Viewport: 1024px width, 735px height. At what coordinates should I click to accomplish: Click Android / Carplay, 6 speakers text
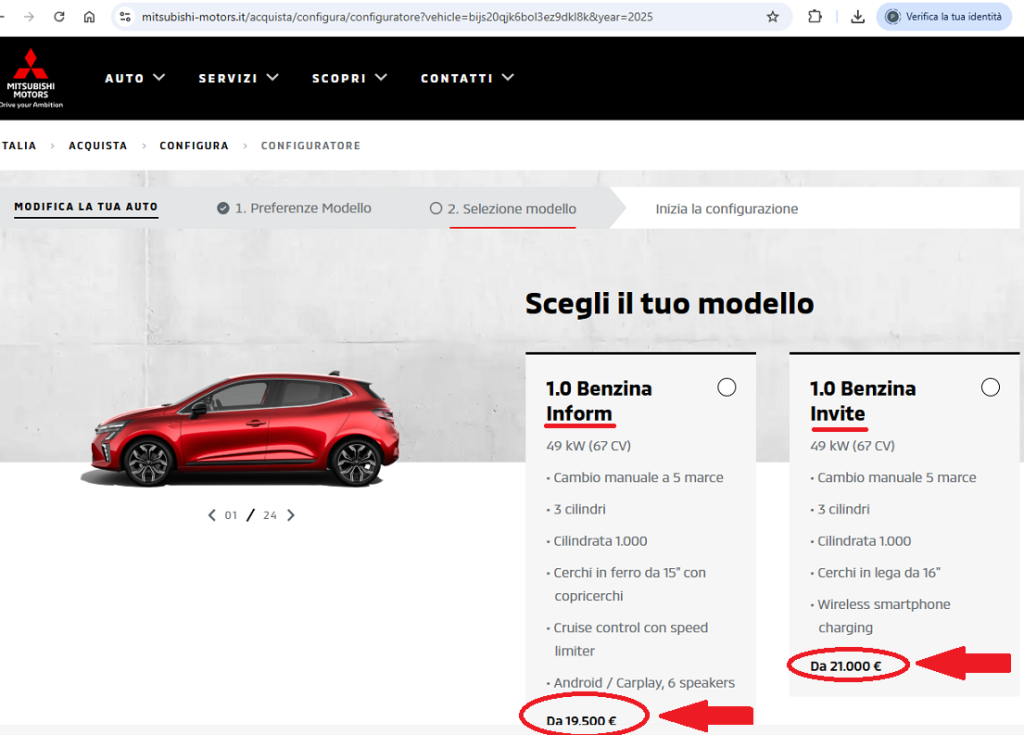click(644, 683)
